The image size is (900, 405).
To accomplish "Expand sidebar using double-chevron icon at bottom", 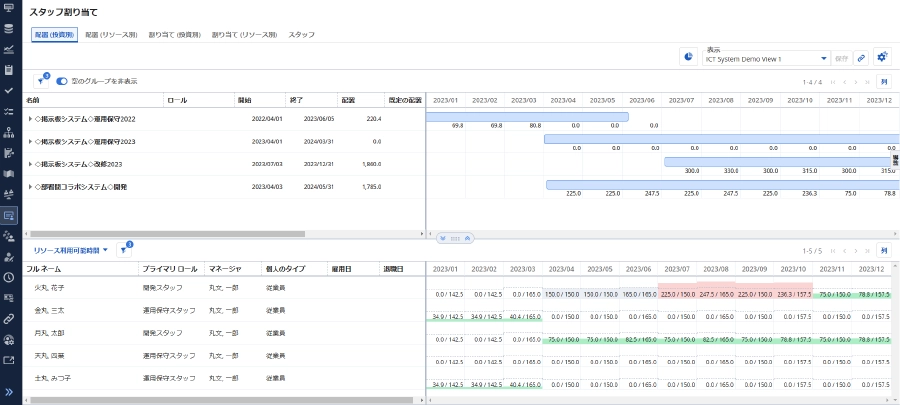I will coord(9,392).
